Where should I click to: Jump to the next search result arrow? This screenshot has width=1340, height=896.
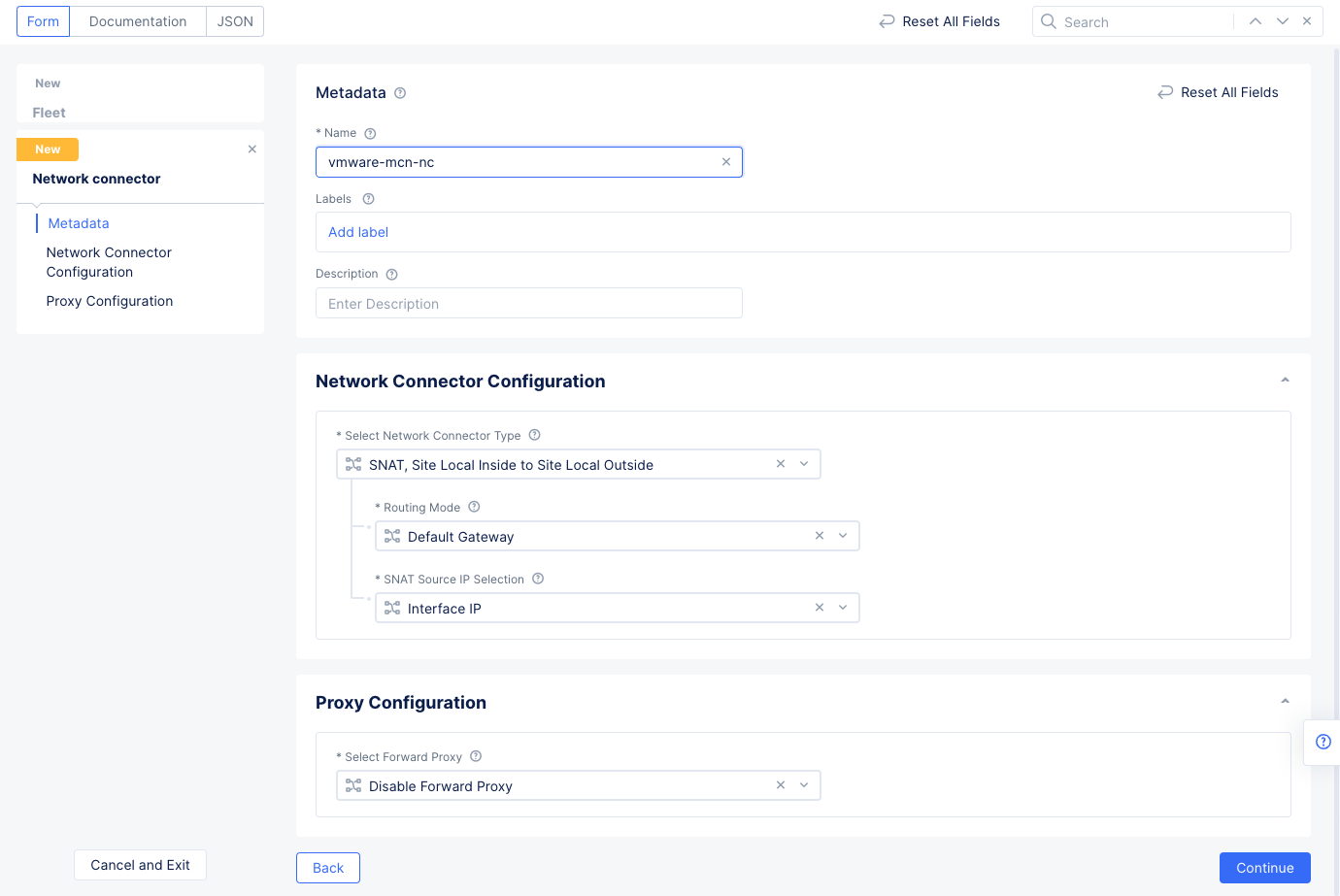[x=1282, y=21]
